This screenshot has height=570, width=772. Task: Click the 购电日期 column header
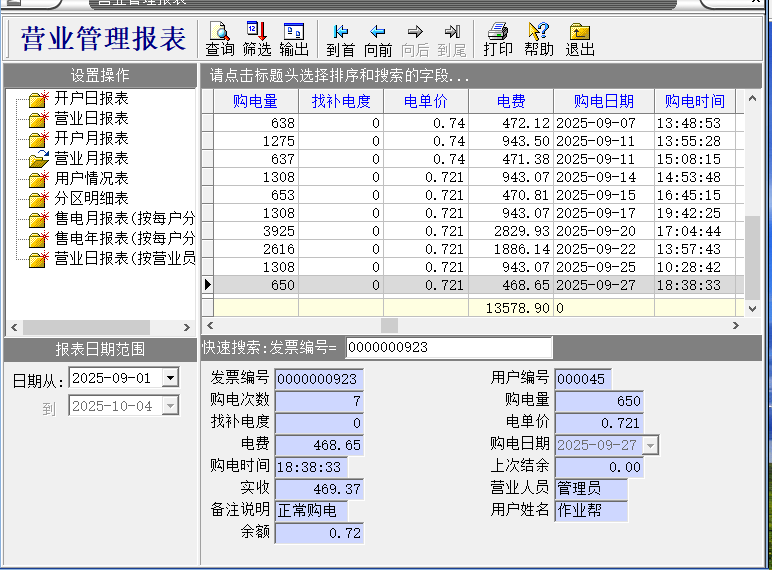[x=603, y=101]
